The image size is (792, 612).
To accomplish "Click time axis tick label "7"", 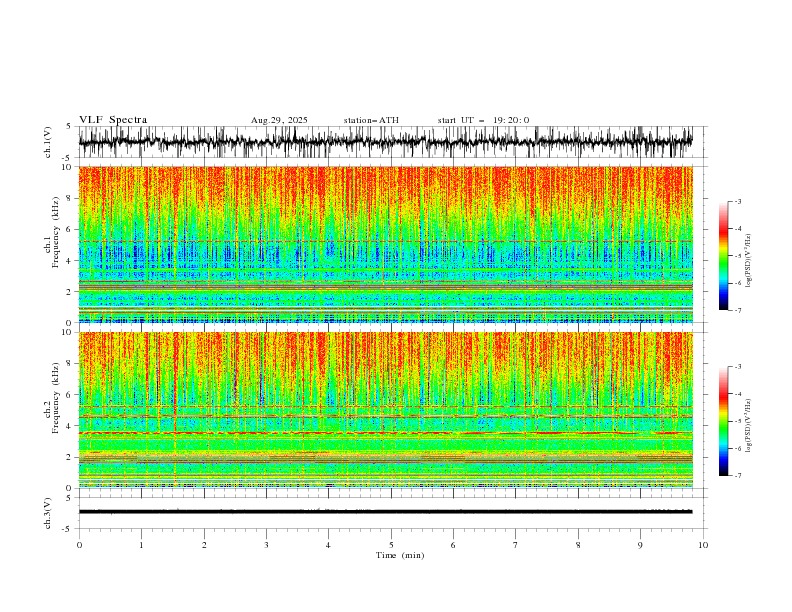I will 516,545.
